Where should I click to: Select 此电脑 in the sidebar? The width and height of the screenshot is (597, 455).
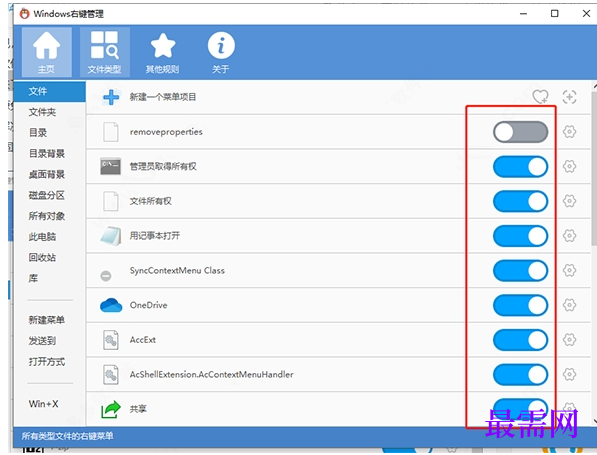[42, 237]
